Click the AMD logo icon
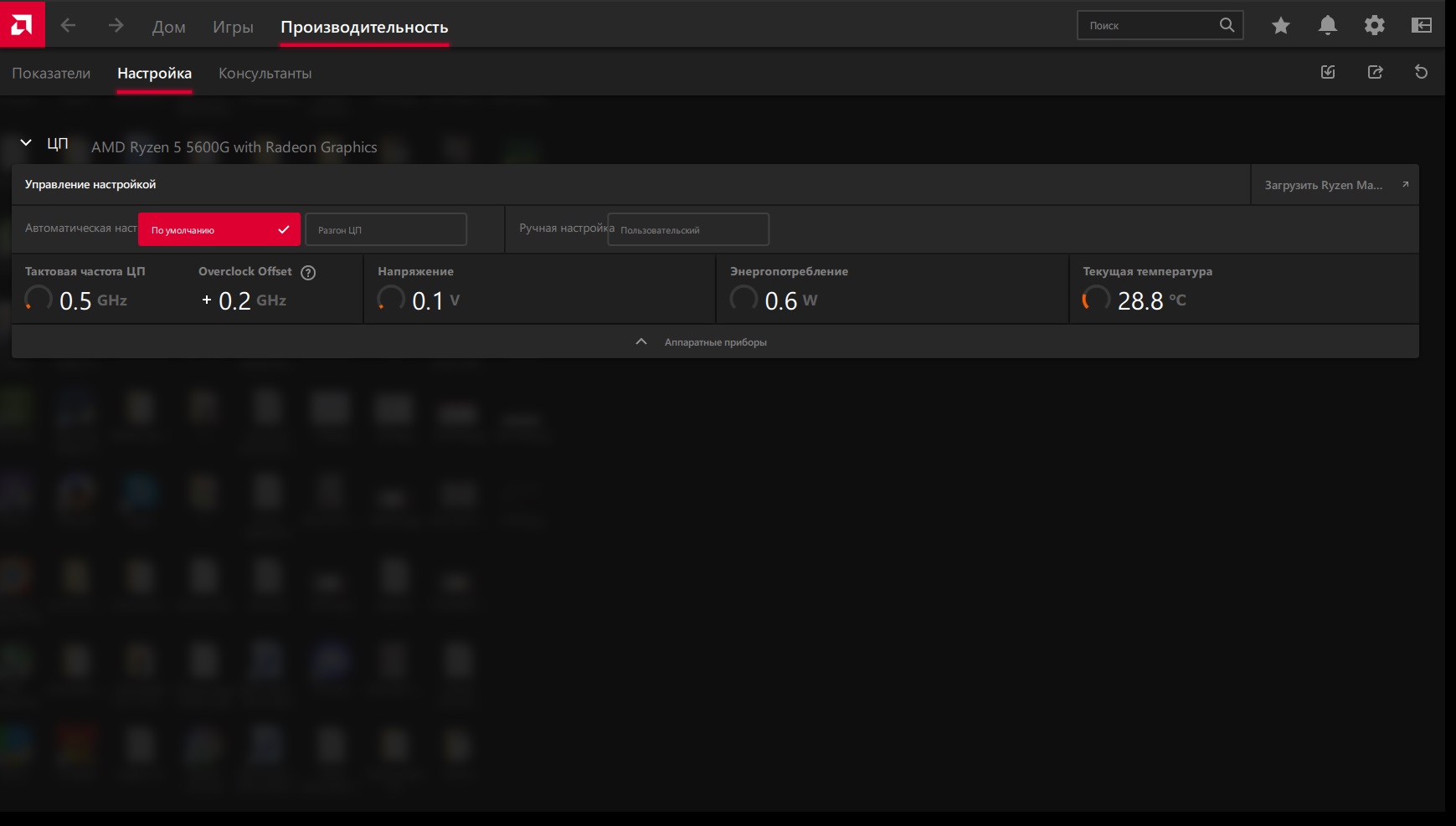1456x826 pixels. (23, 23)
